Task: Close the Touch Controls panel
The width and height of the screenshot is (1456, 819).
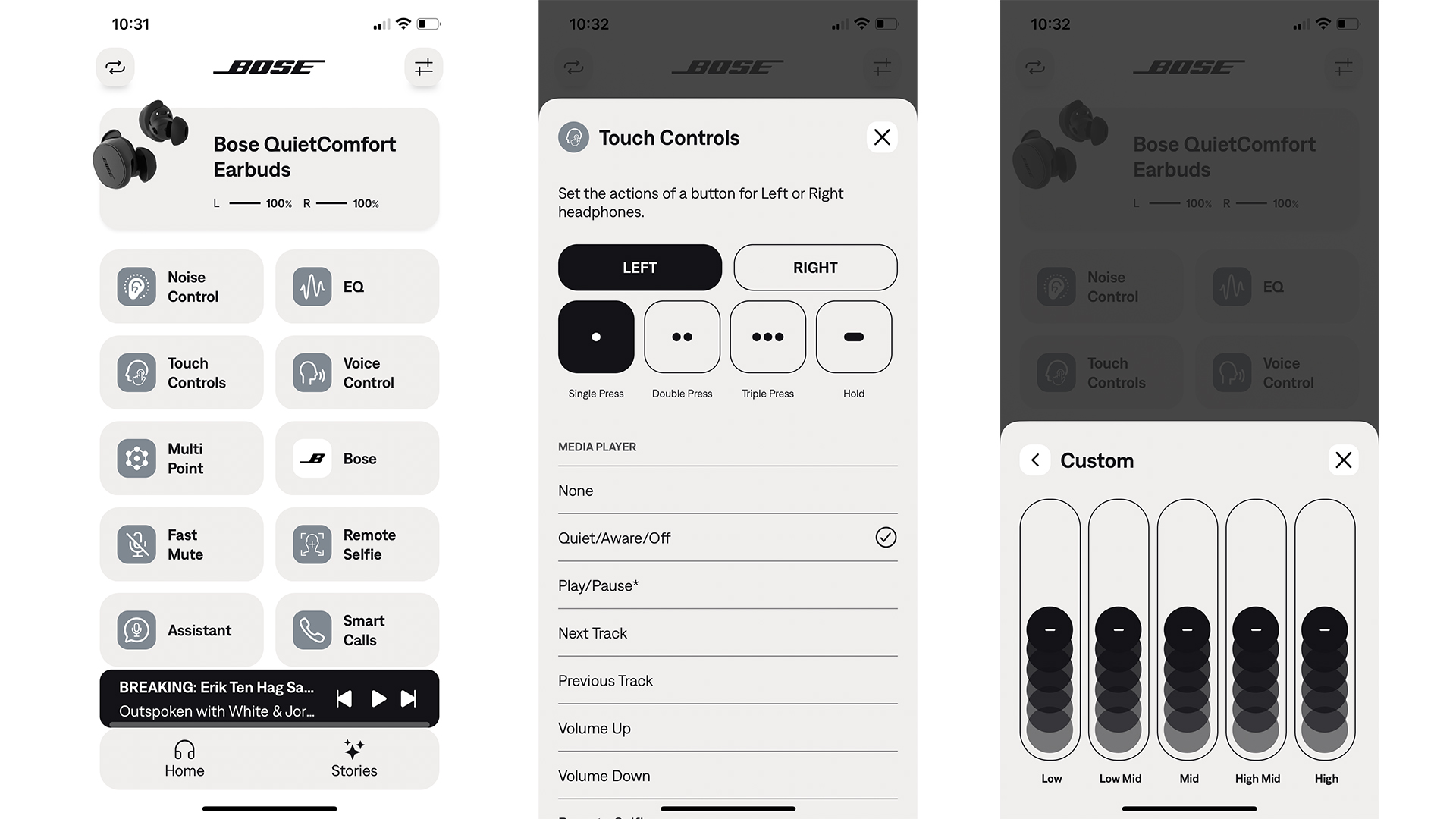Action: pyautogui.click(x=880, y=137)
